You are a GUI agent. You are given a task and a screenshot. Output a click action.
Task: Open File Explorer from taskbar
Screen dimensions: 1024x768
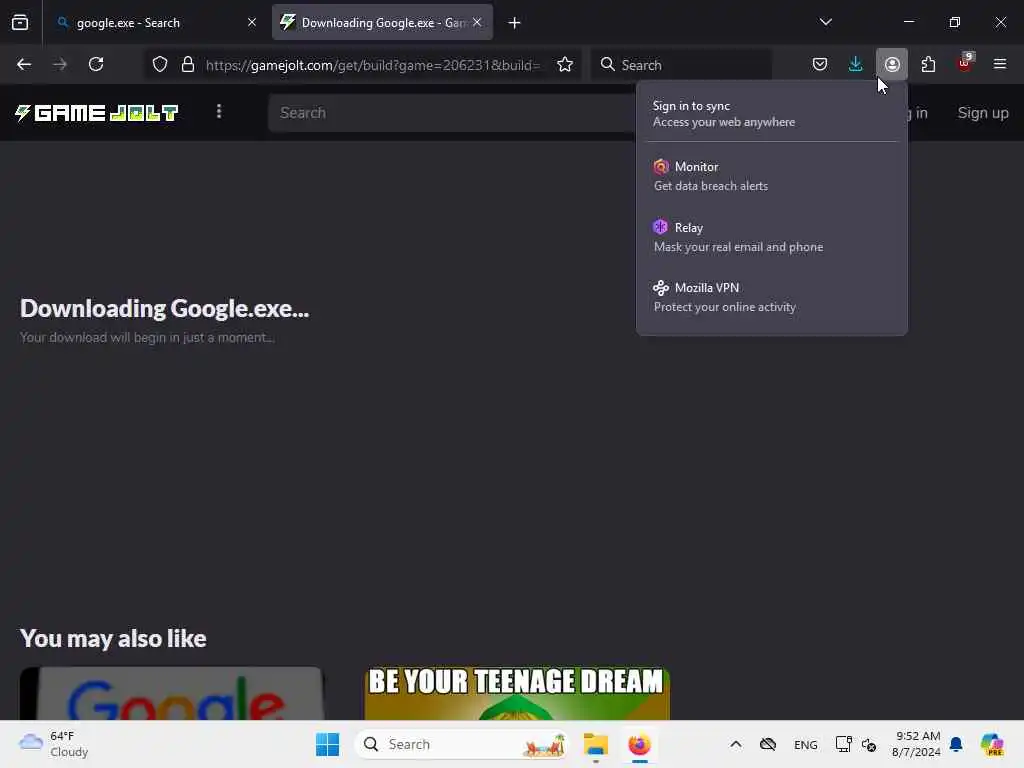596,744
